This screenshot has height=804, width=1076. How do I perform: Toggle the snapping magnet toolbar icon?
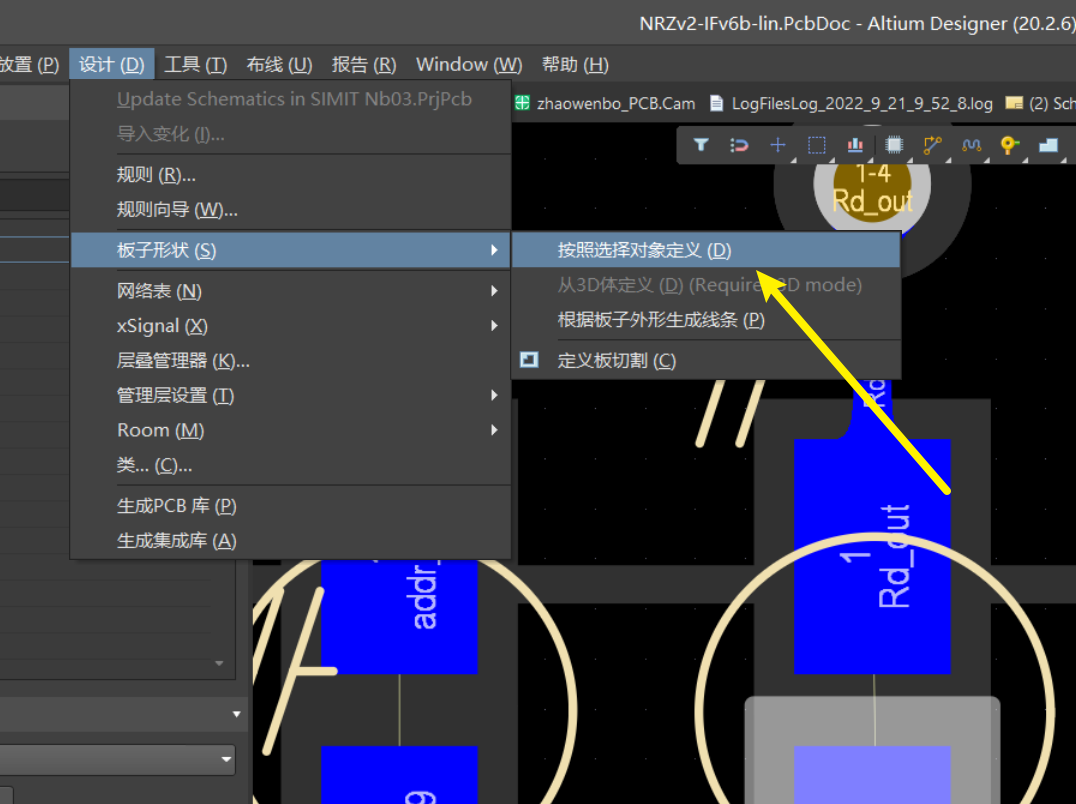(738, 144)
